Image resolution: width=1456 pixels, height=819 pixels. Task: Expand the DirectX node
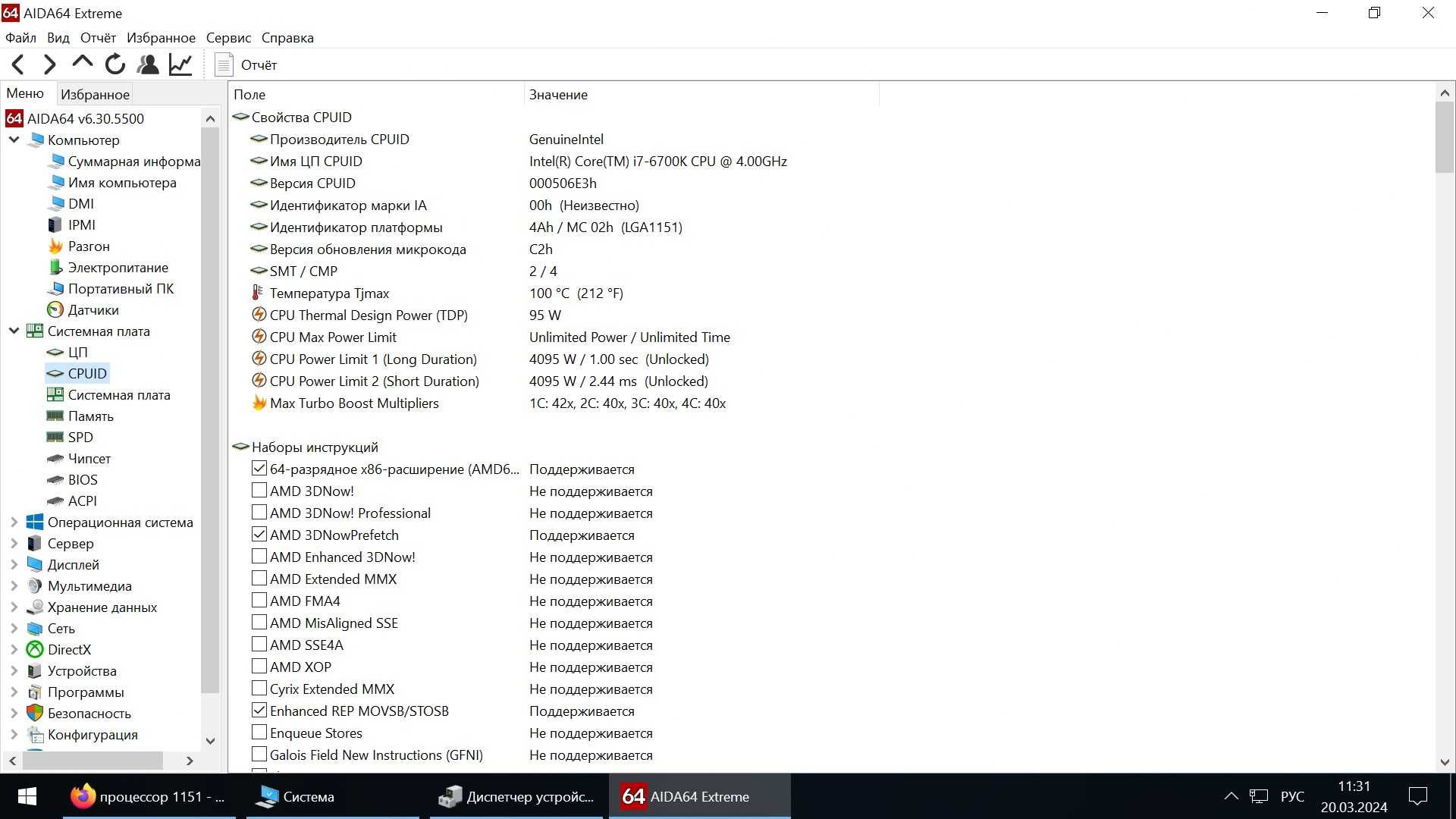click(14, 649)
